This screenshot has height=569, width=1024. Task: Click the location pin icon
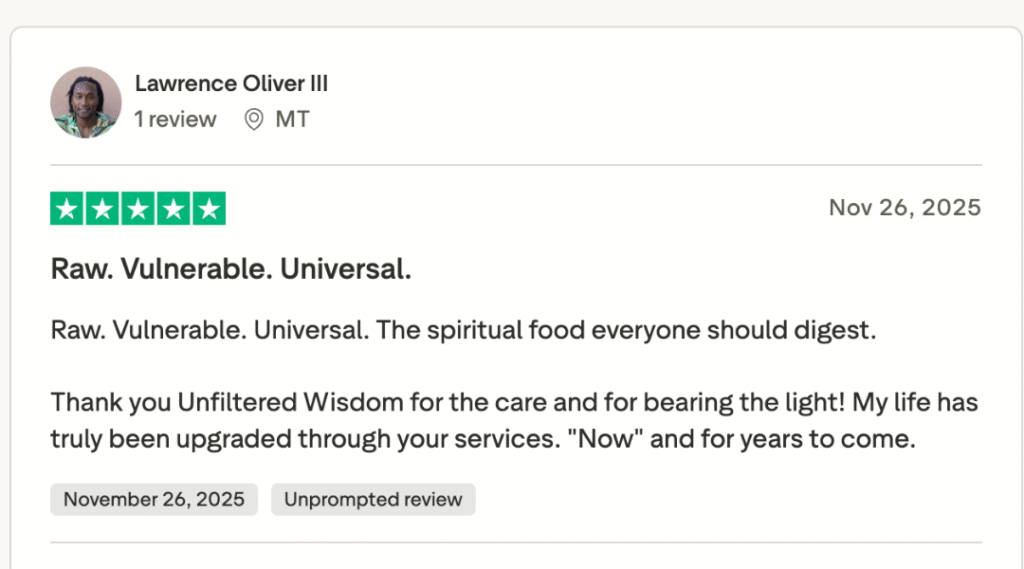point(254,120)
